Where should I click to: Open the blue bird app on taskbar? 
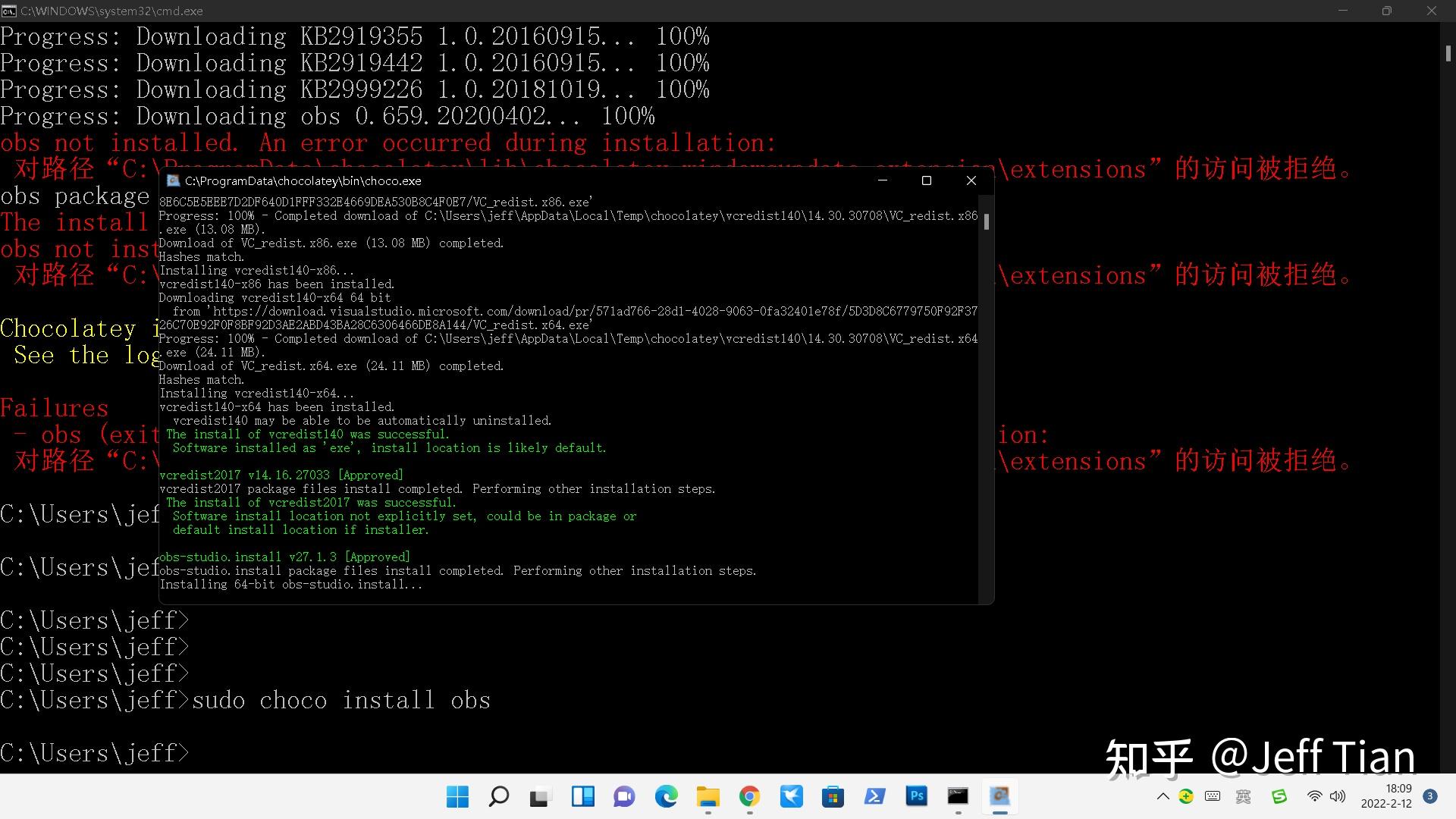(x=791, y=796)
